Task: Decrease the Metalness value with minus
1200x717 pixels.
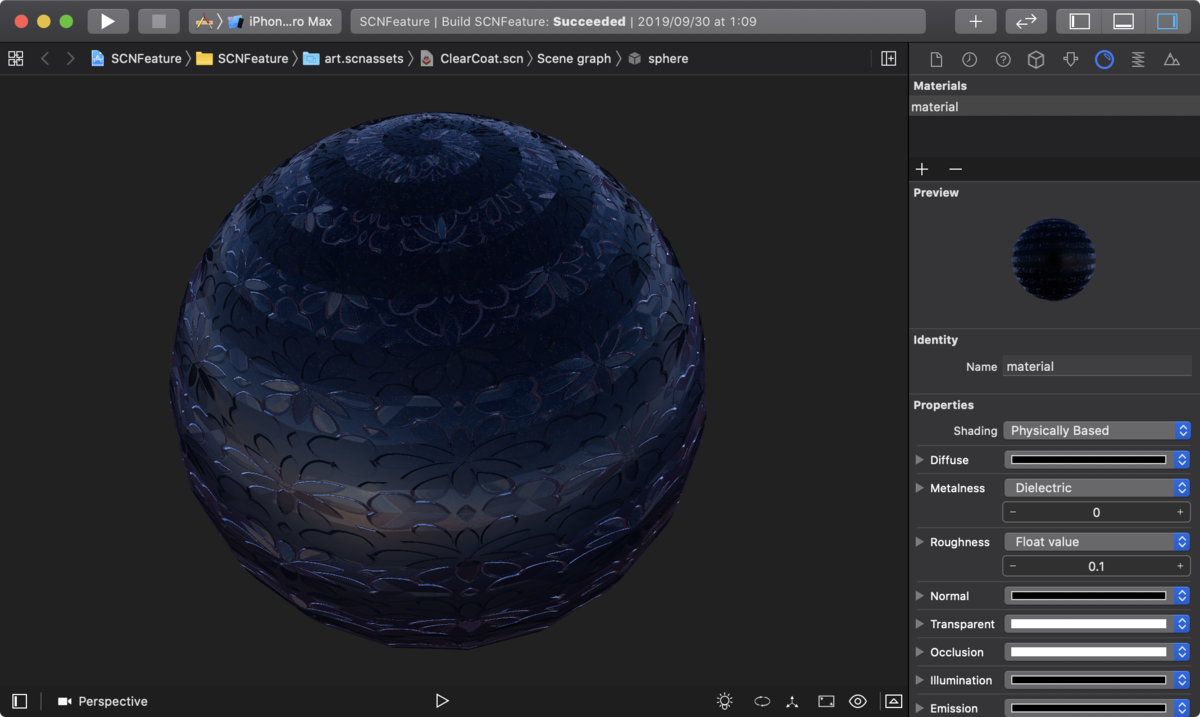Action: (1013, 512)
